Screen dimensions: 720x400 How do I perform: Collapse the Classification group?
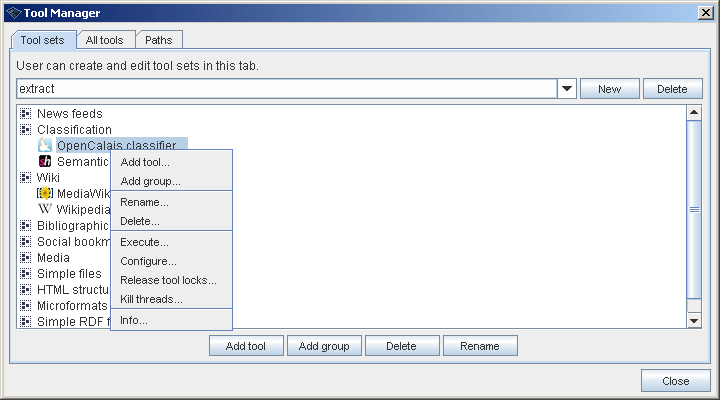(x=26, y=130)
